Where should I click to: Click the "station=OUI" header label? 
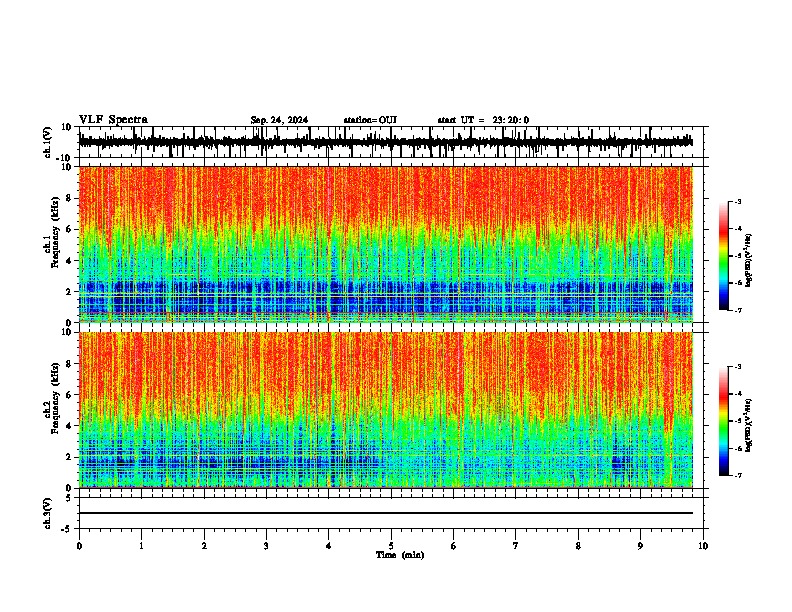coord(370,120)
